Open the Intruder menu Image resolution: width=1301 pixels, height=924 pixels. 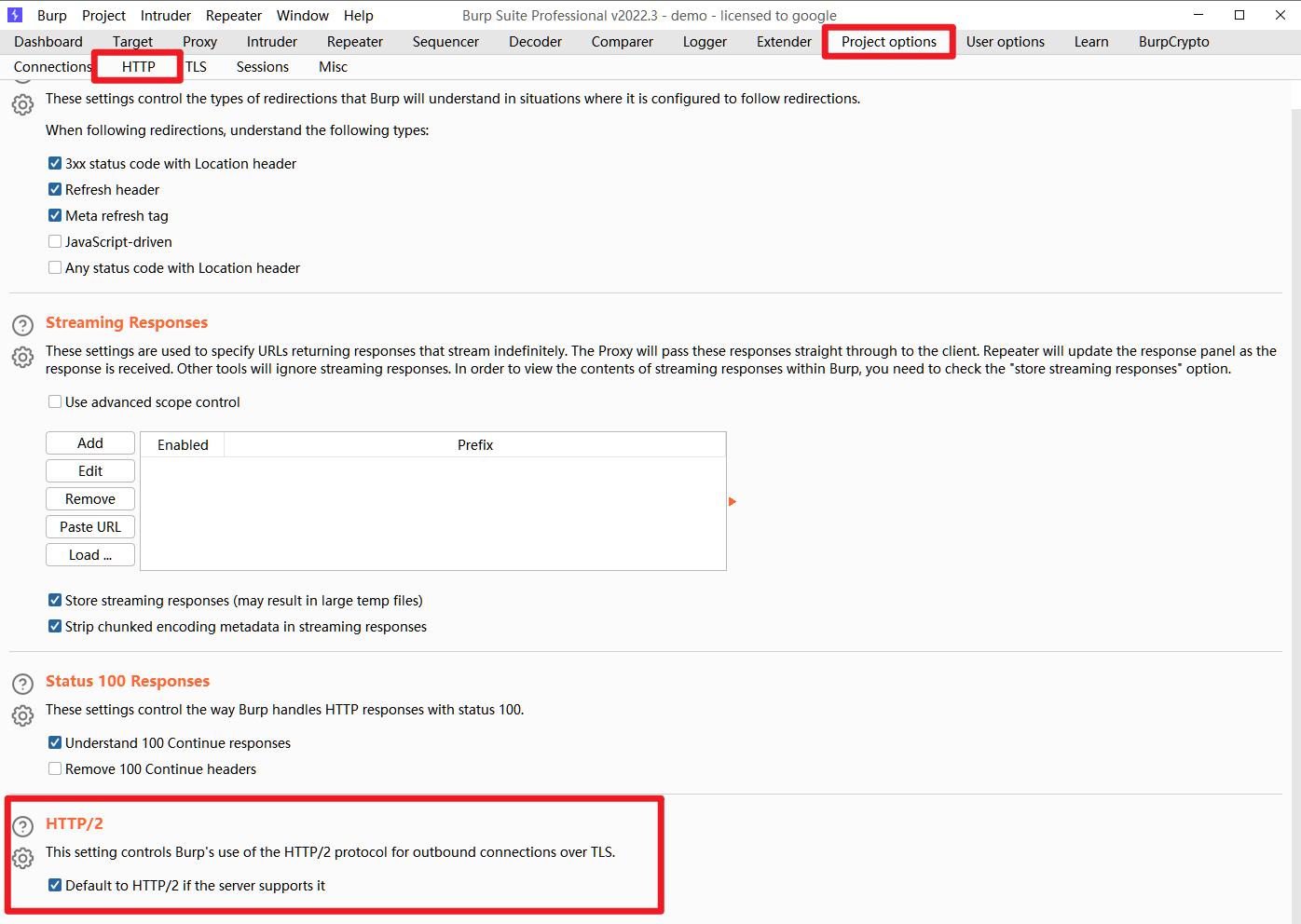(x=165, y=15)
